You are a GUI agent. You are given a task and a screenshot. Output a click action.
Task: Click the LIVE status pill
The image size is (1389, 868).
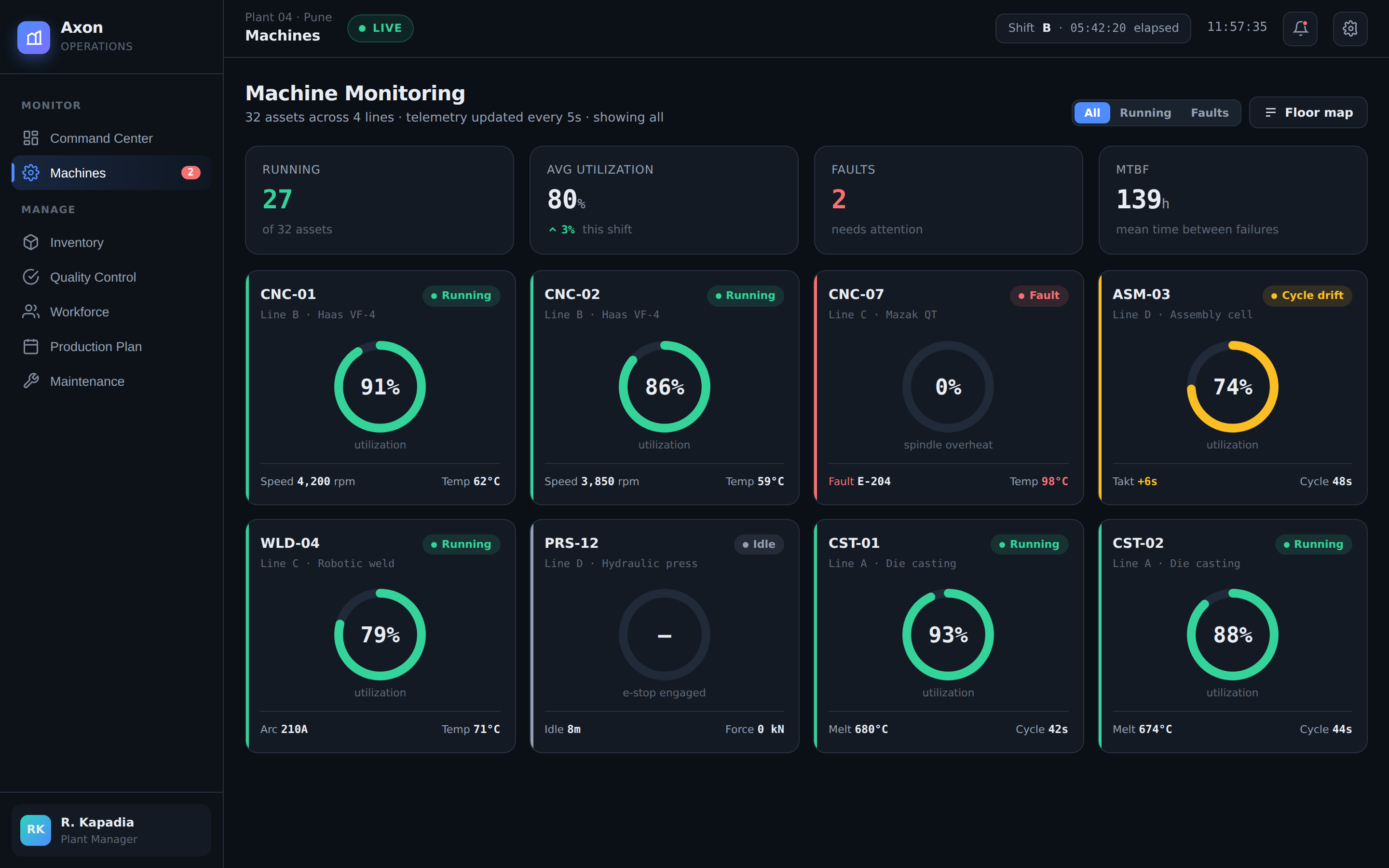380,28
